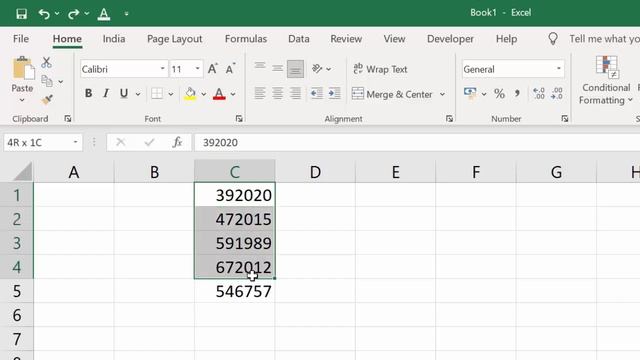Apply red font color to cells
The image size is (640, 360).
click(x=219, y=94)
